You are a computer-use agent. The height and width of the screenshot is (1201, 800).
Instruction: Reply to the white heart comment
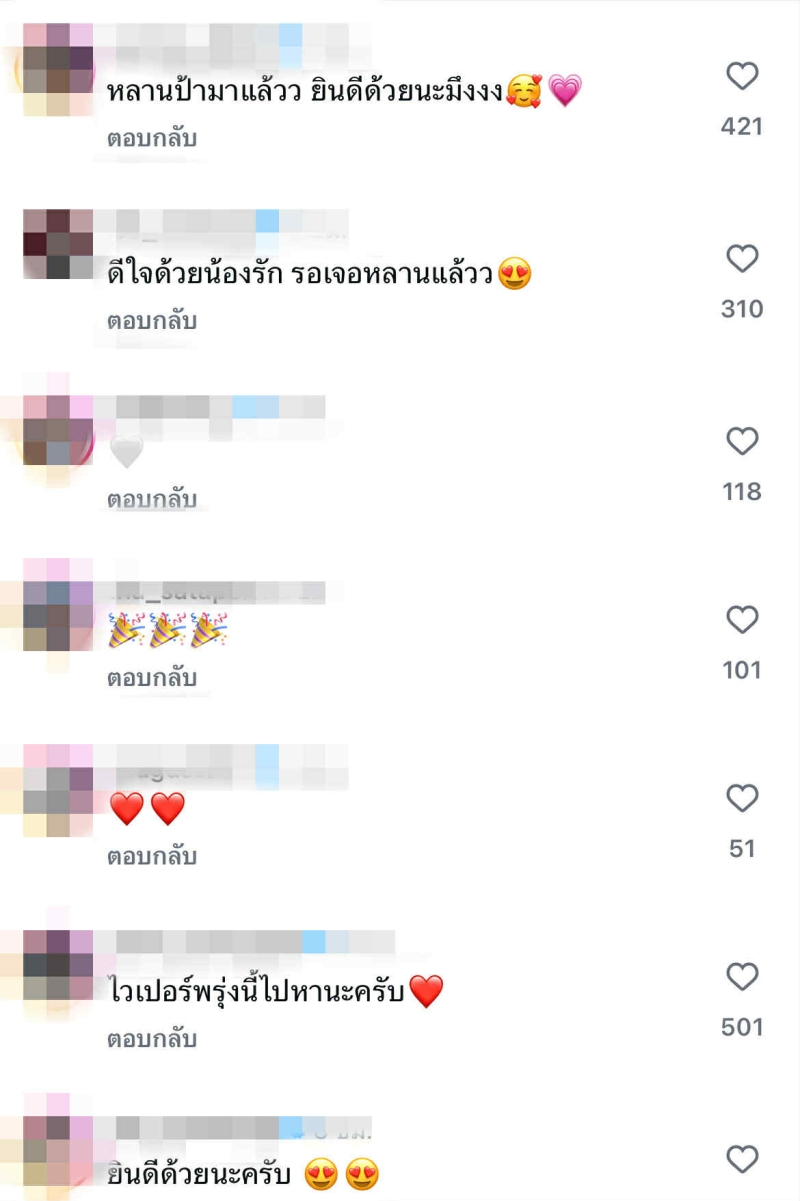[152, 499]
